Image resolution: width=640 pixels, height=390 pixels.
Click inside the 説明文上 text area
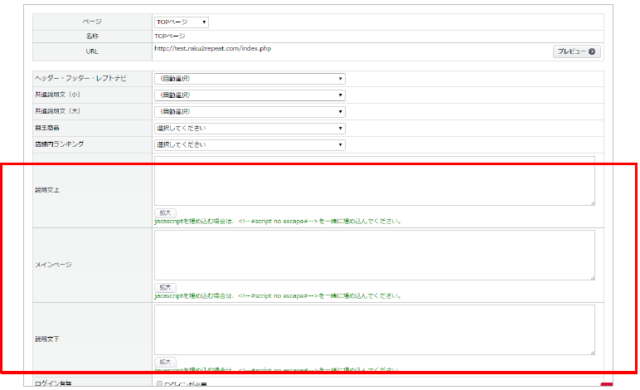(x=374, y=181)
